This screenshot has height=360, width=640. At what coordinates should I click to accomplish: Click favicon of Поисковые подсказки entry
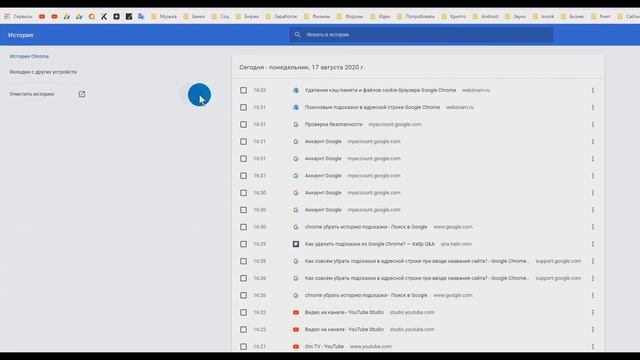(x=296, y=107)
